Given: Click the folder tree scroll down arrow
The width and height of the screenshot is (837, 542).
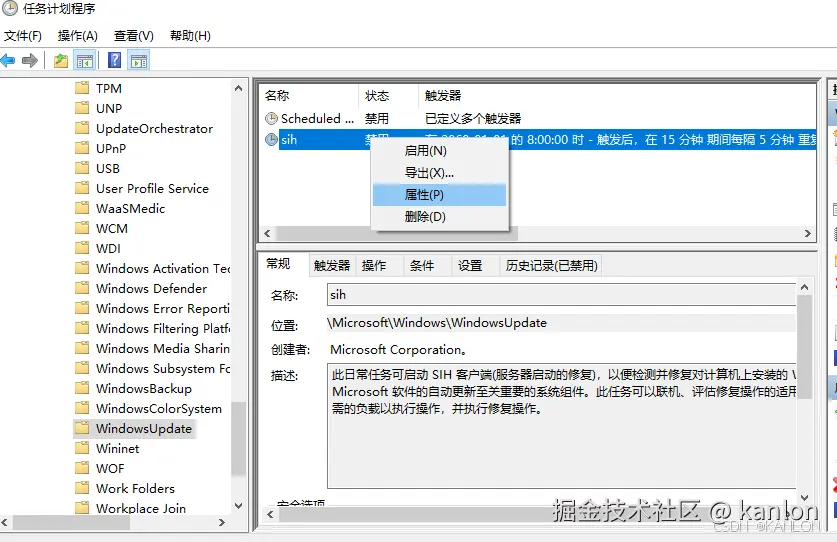Looking at the screenshot, I should coord(239,505).
